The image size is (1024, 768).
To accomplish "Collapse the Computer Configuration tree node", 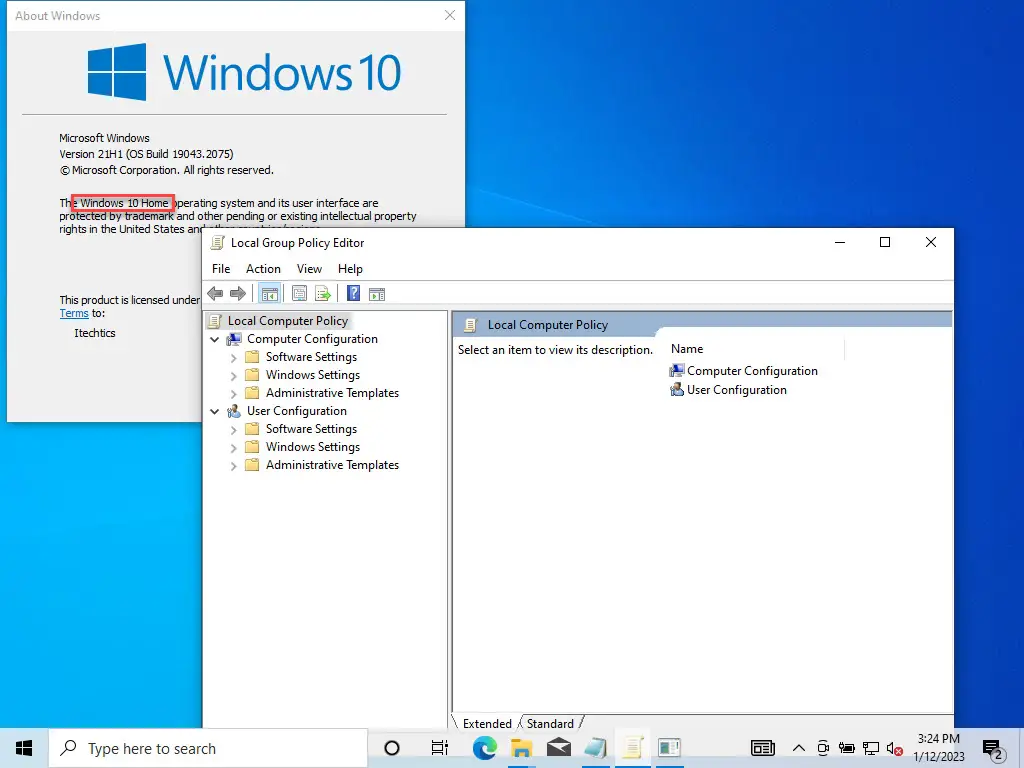I will (215, 340).
